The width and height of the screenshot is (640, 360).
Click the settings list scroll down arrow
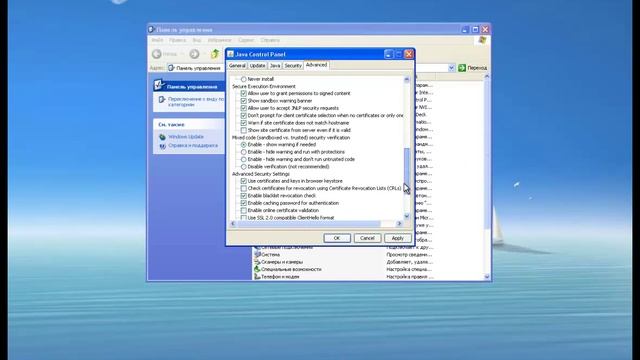click(x=407, y=216)
